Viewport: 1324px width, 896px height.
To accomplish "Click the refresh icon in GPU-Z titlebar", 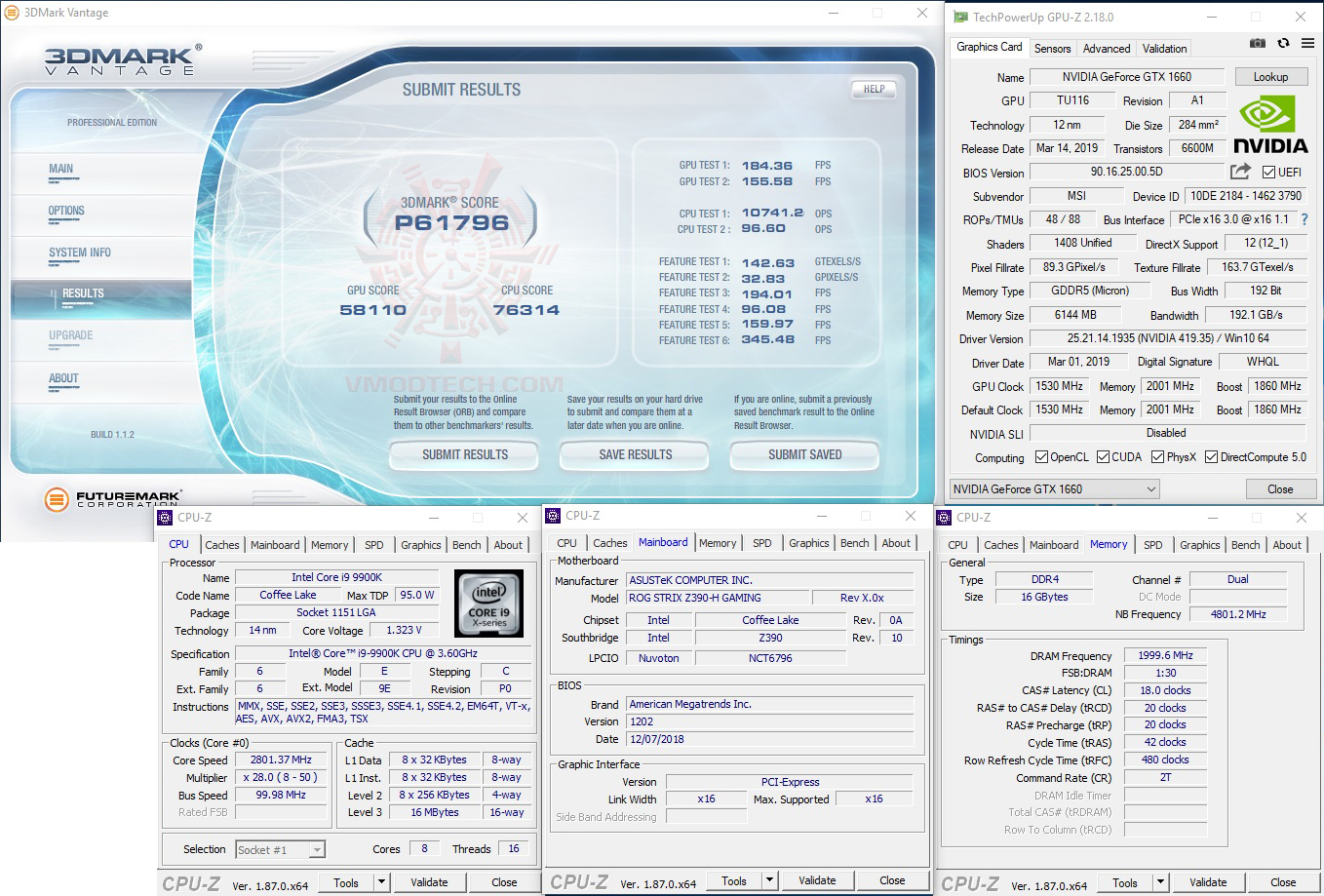I will pyautogui.click(x=1282, y=43).
